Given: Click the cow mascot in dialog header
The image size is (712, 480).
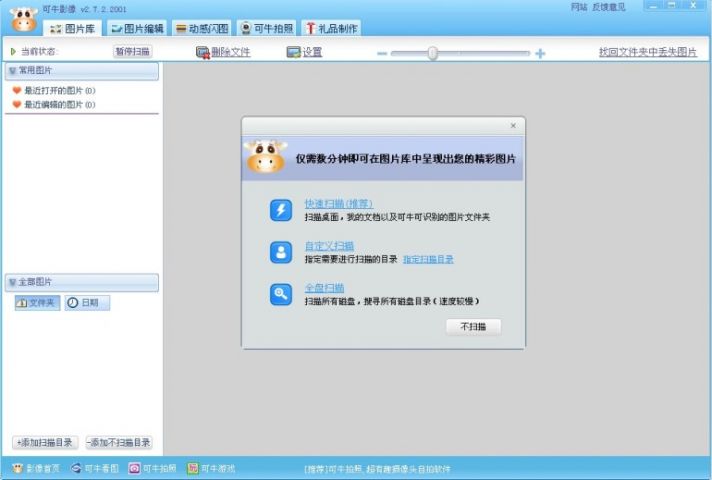Looking at the screenshot, I should click(x=266, y=156).
